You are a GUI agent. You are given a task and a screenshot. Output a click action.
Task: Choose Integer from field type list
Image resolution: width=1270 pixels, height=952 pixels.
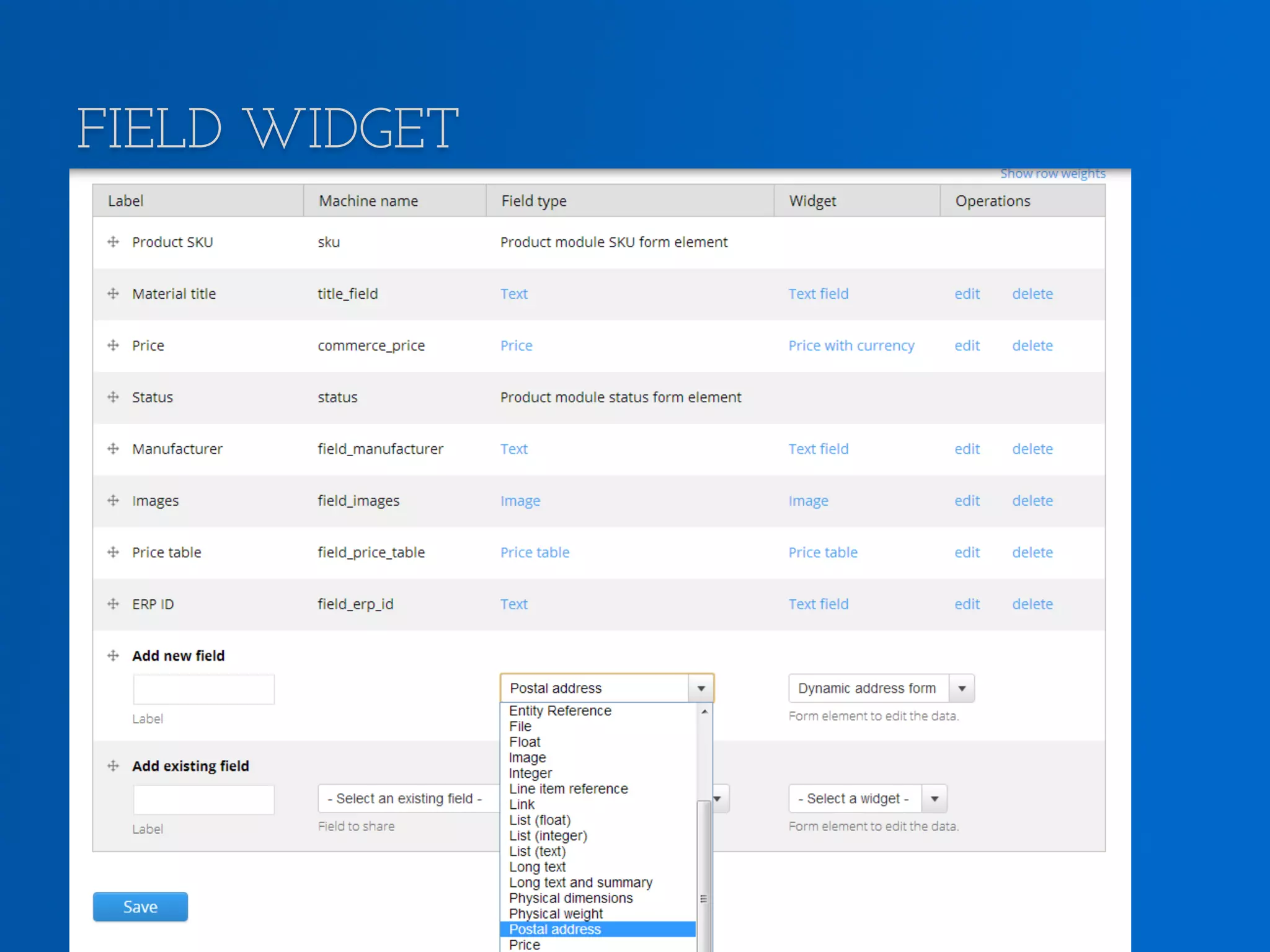(598, 773)
